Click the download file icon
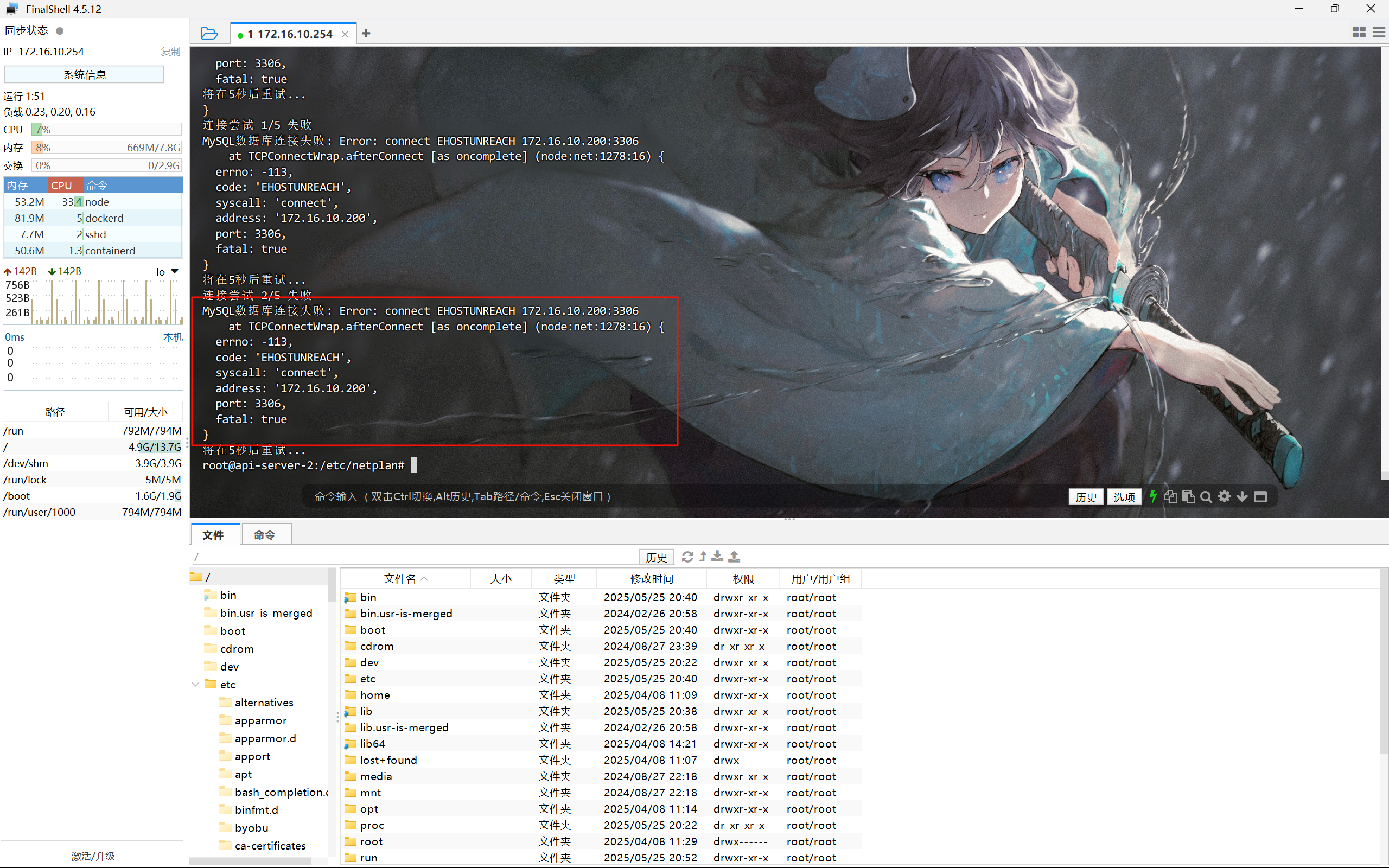Screen dimensions: 1389x868 [x=717, y=556]
